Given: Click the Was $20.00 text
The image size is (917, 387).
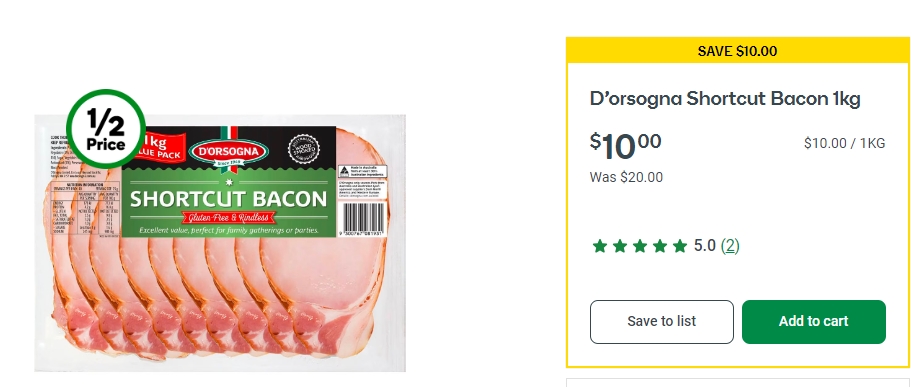Looking at the screenshot, I should [x=626, y=177].
